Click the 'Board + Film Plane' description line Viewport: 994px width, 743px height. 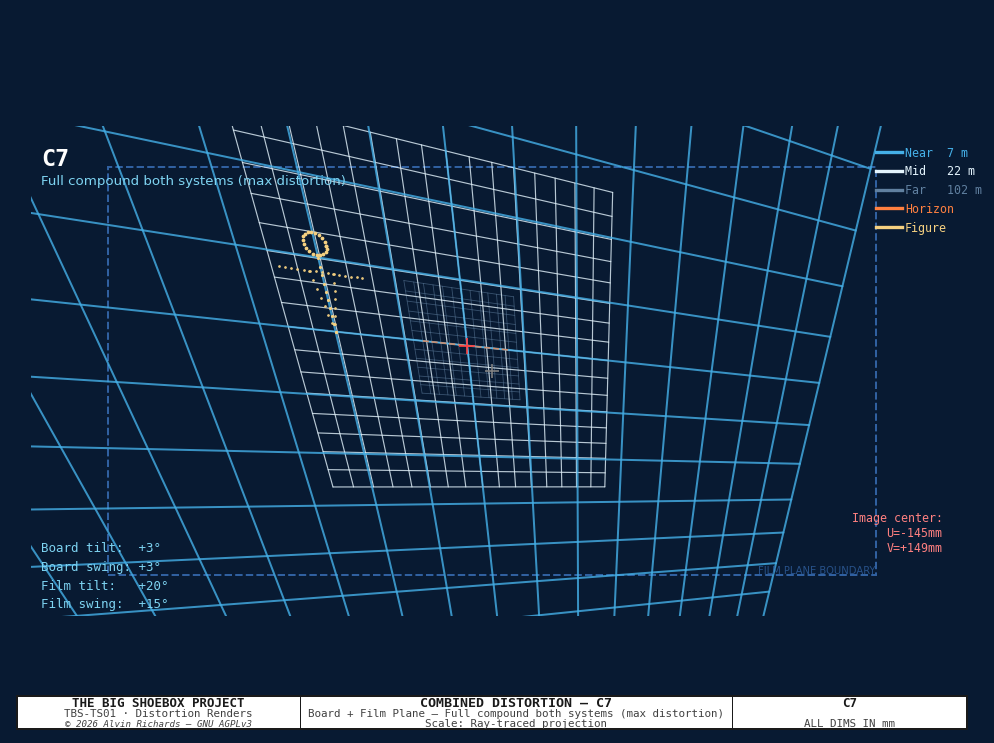[516, 713]
